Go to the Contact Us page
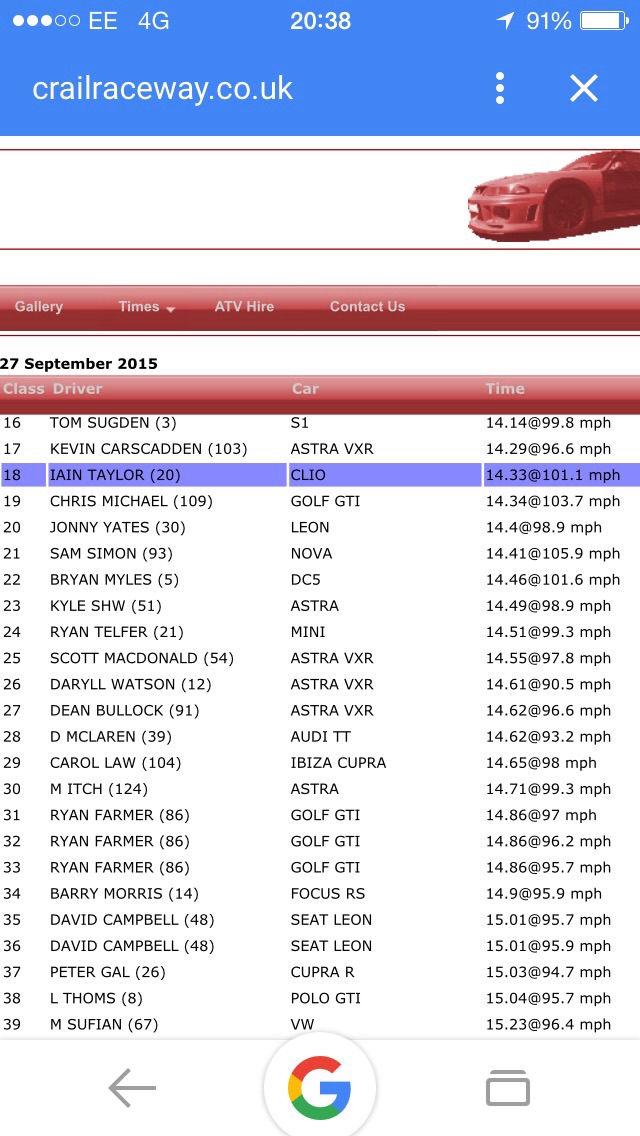 (367, 307)
